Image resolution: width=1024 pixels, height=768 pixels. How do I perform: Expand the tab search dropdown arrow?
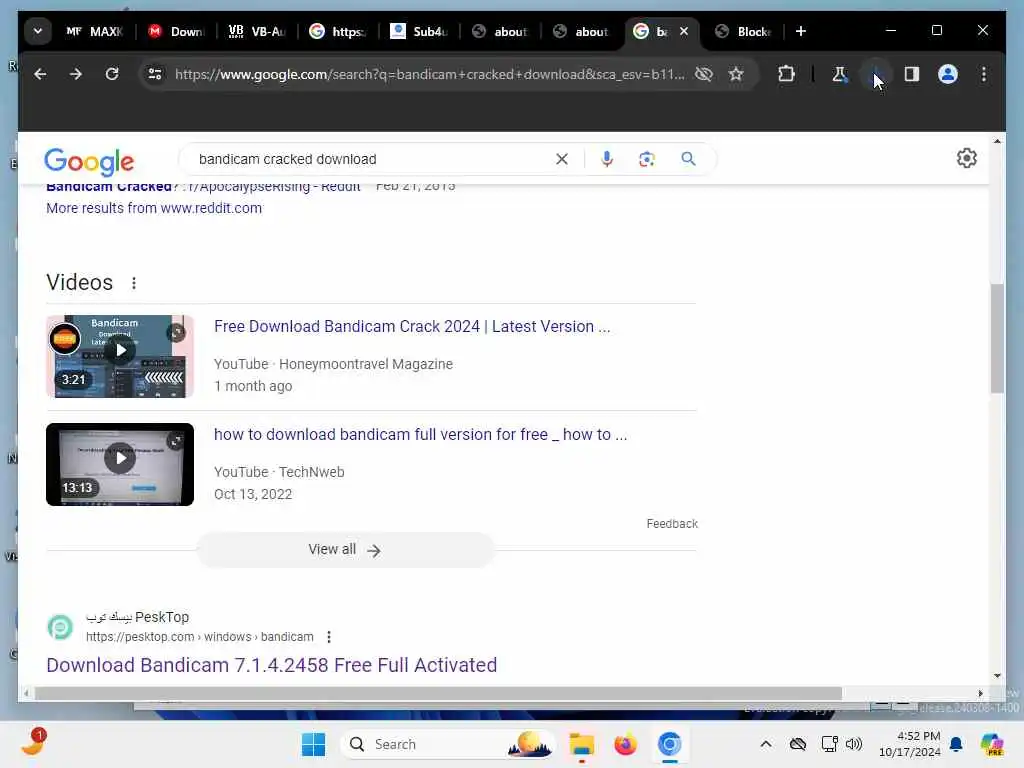[x=38, y=31]
